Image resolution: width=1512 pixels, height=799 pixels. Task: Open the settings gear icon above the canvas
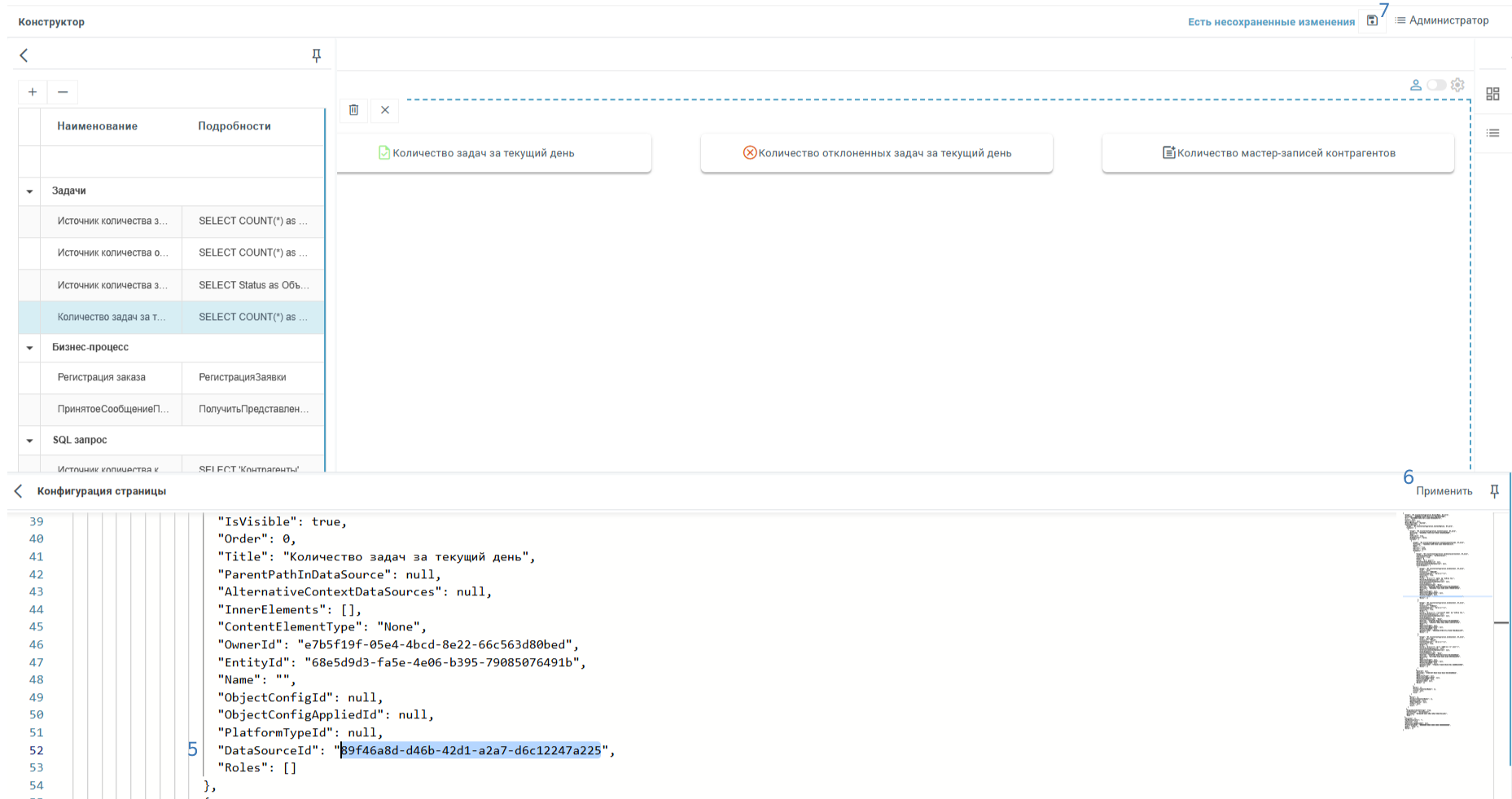pyautogui.click(x=1457, y=84)
